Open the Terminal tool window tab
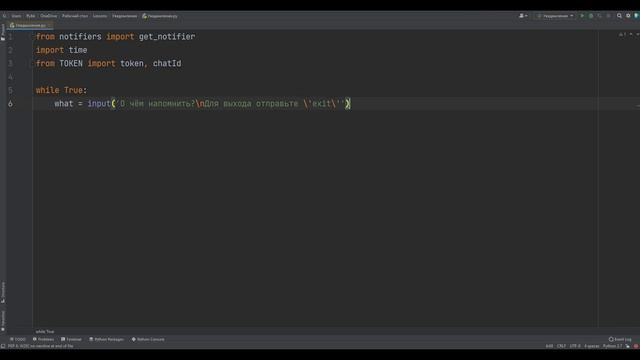The height and width of the screenshot is (360, 640). (x=71, y=339)
